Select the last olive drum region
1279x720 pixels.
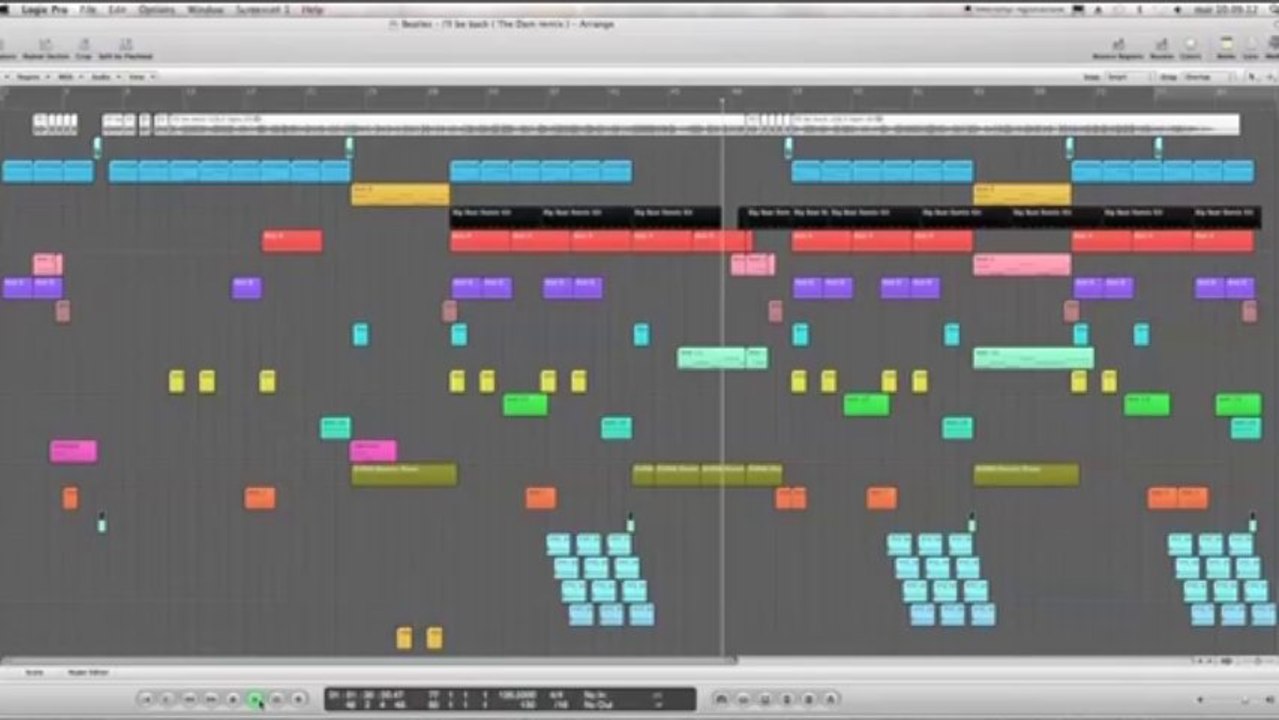(x=1026, y=474)
